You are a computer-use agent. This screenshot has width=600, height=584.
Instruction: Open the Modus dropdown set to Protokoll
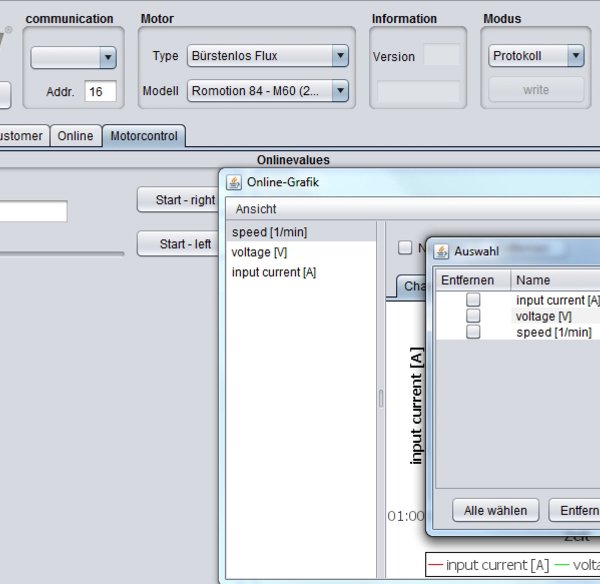tap(575, 56)
